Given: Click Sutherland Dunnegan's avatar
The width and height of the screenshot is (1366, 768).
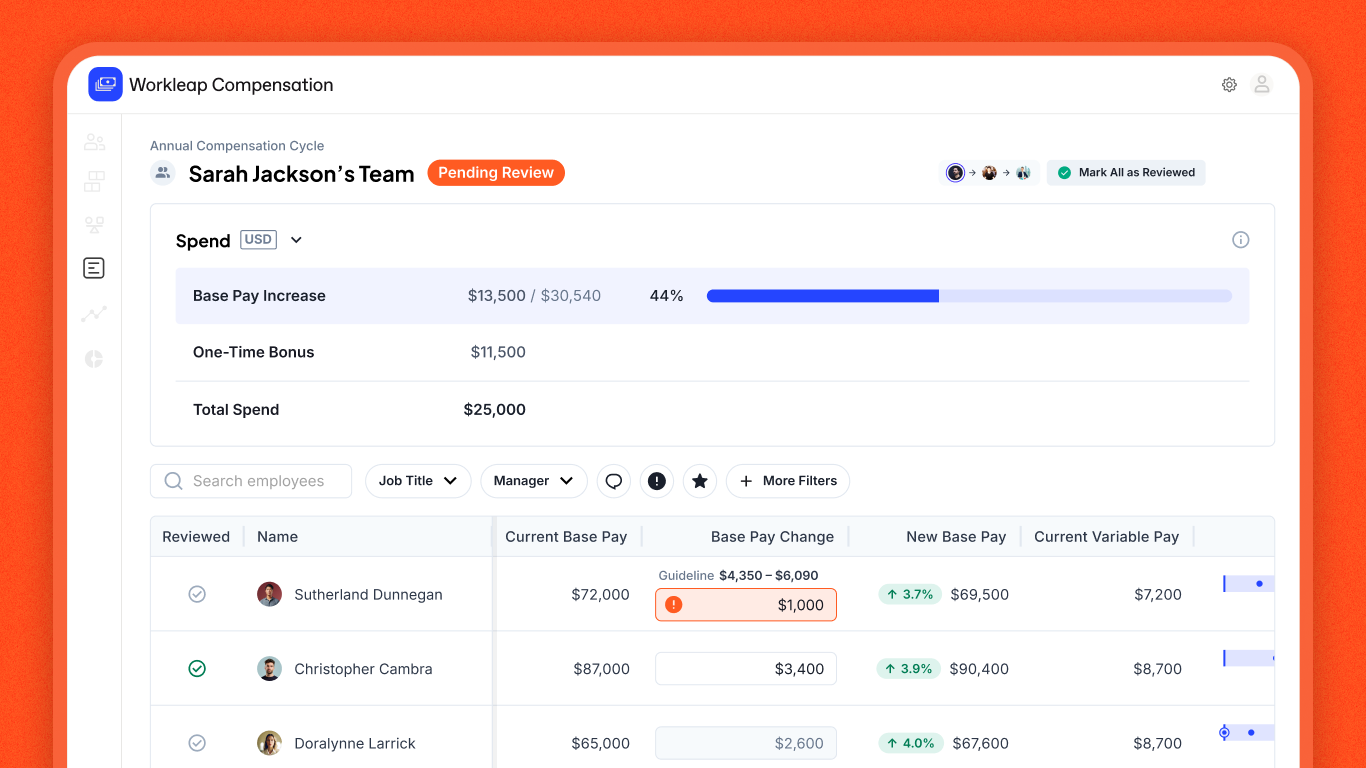Looking at the screenshot, I should point(269,594).
